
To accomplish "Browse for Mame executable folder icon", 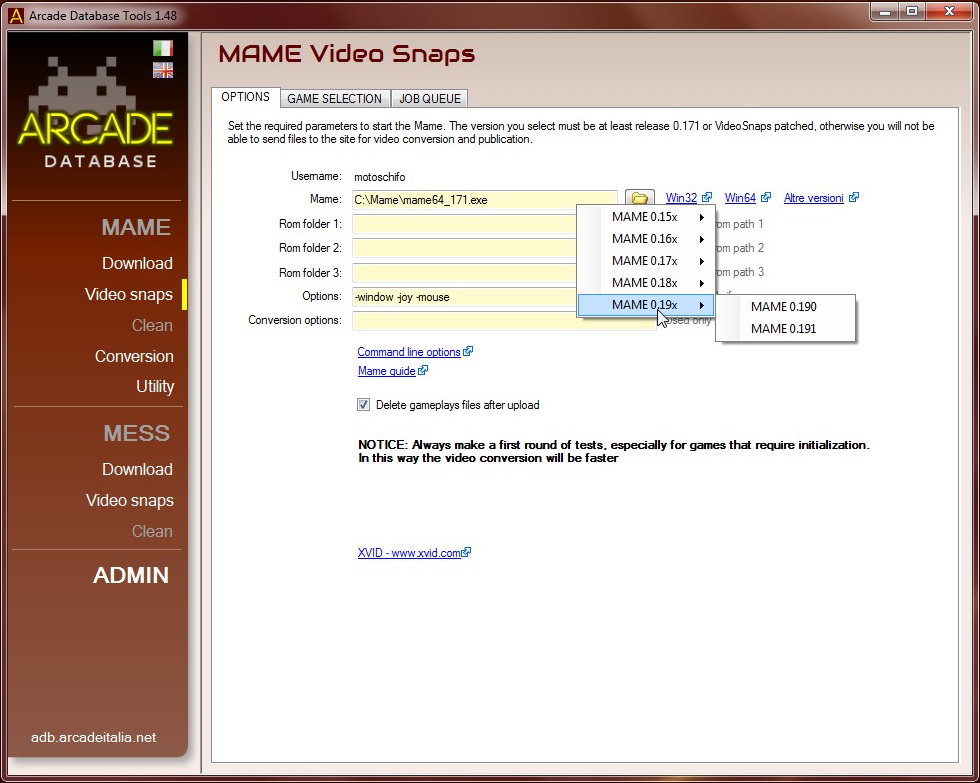I will 639,199.
